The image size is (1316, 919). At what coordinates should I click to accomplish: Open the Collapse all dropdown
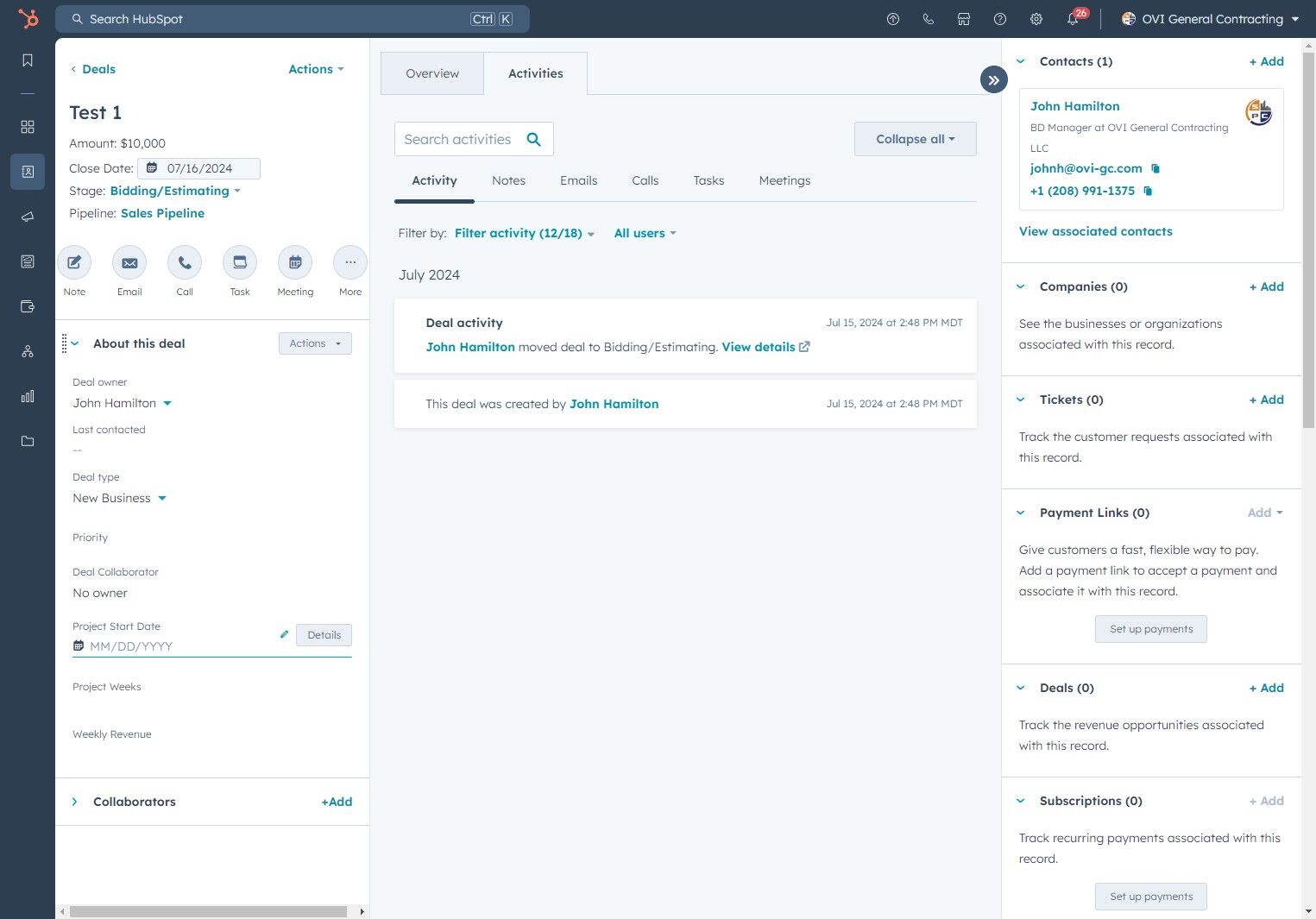pos(916,139)
